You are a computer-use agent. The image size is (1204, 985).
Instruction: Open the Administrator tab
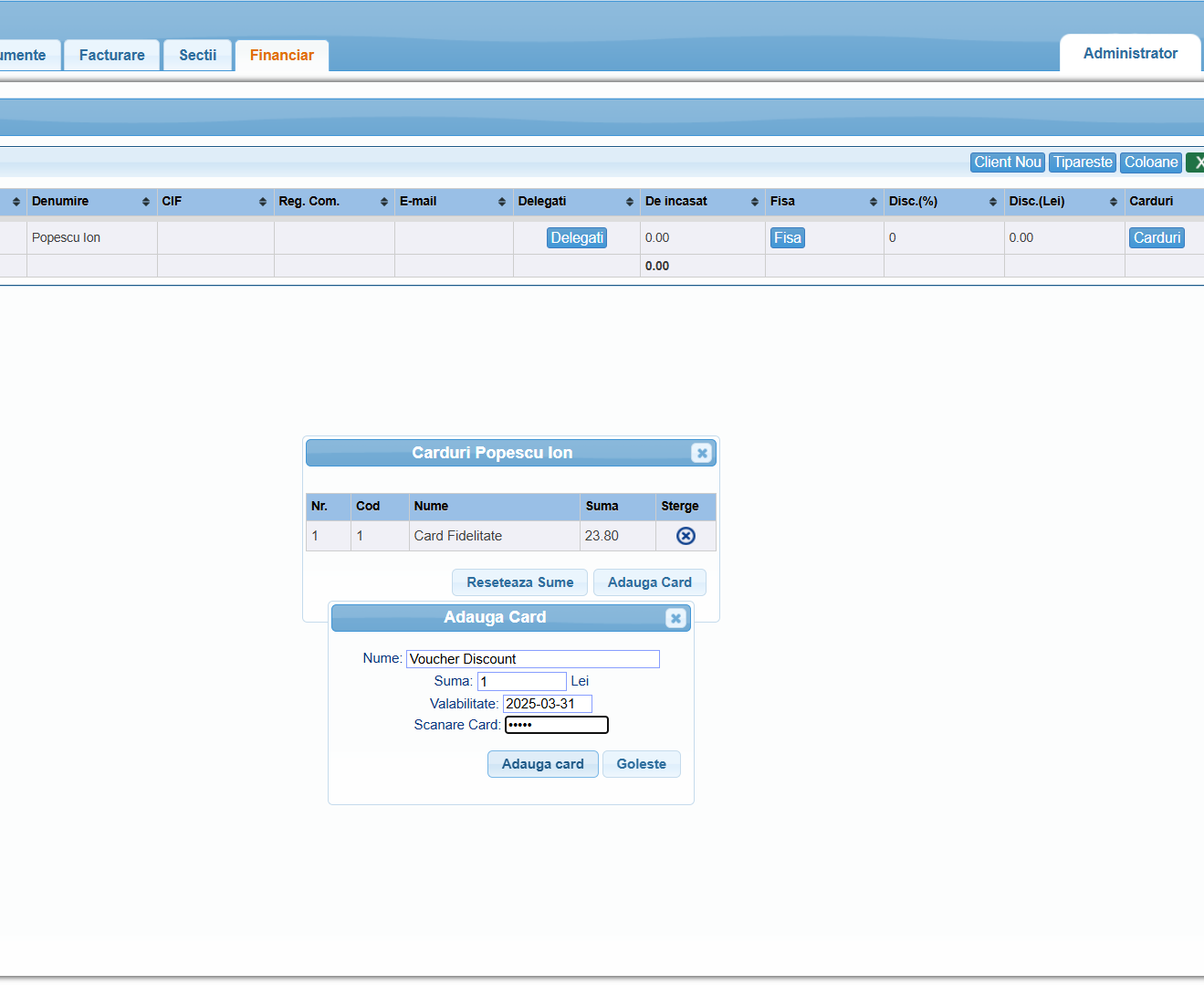[x=1129, y=54]
